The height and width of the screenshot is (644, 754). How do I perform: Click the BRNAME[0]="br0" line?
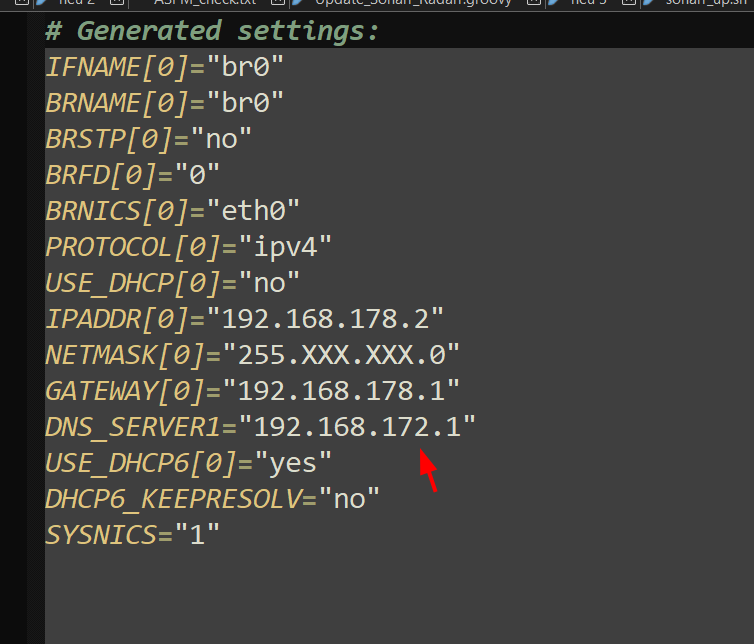[x=164, y=103]
